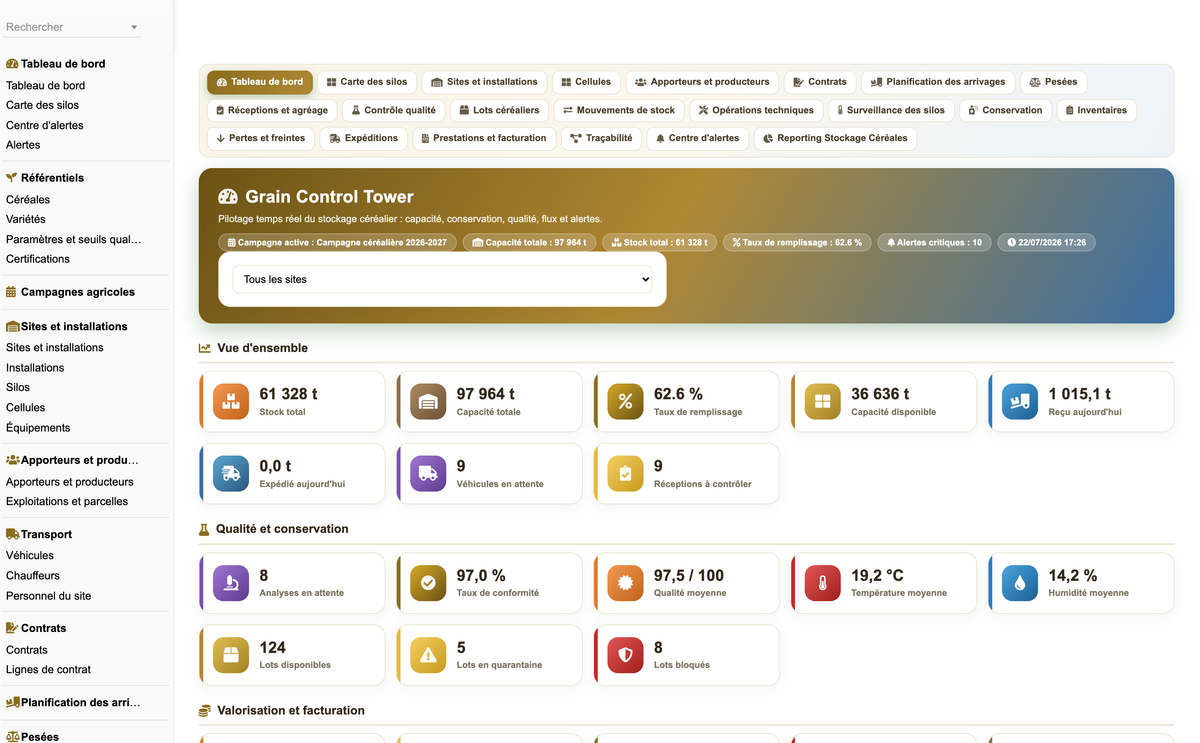Open the Inventaires tab
This screenshot has height=743, width=1200.
[1097, 110]
